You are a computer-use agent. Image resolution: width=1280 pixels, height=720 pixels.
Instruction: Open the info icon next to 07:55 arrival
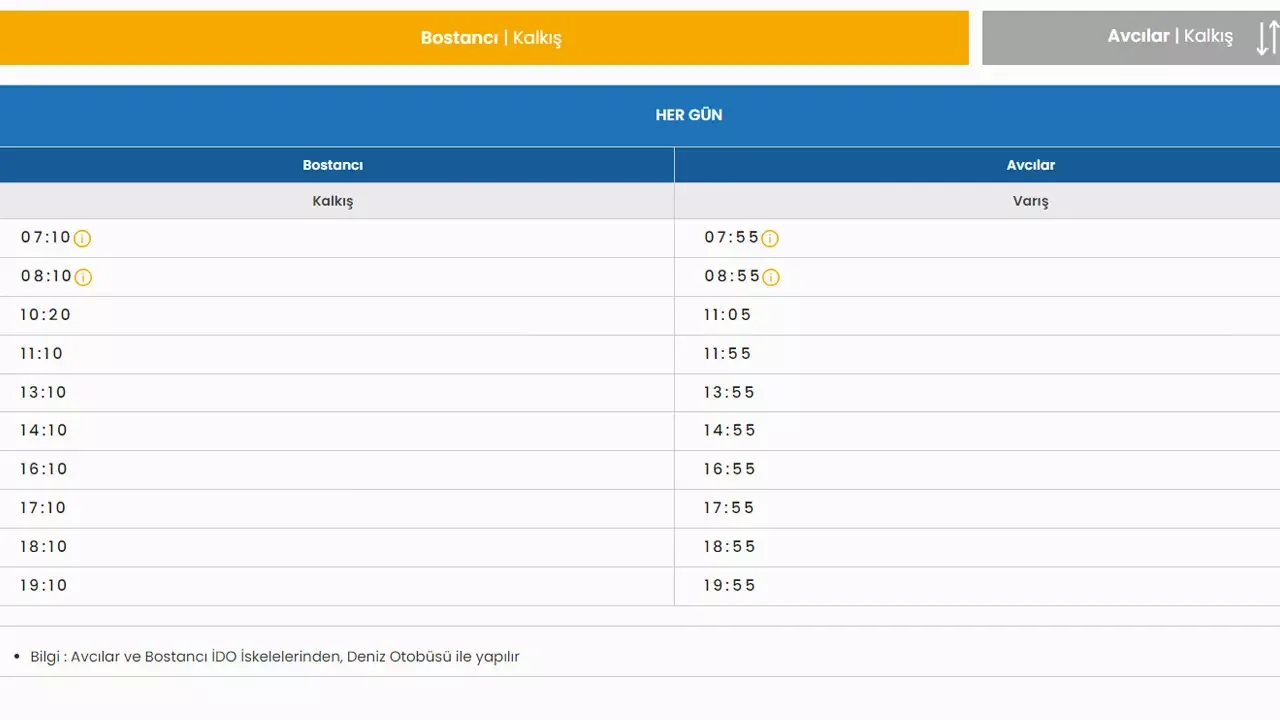770,239
